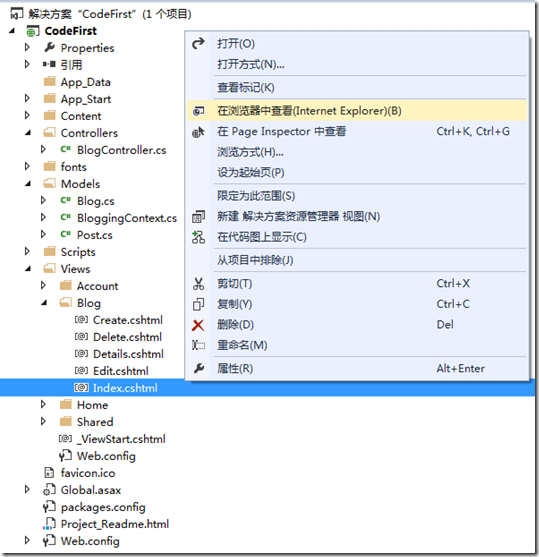The image size is (539, 557).
Task: Click the rename icon beside 重命名(M)
Action: 198,345
